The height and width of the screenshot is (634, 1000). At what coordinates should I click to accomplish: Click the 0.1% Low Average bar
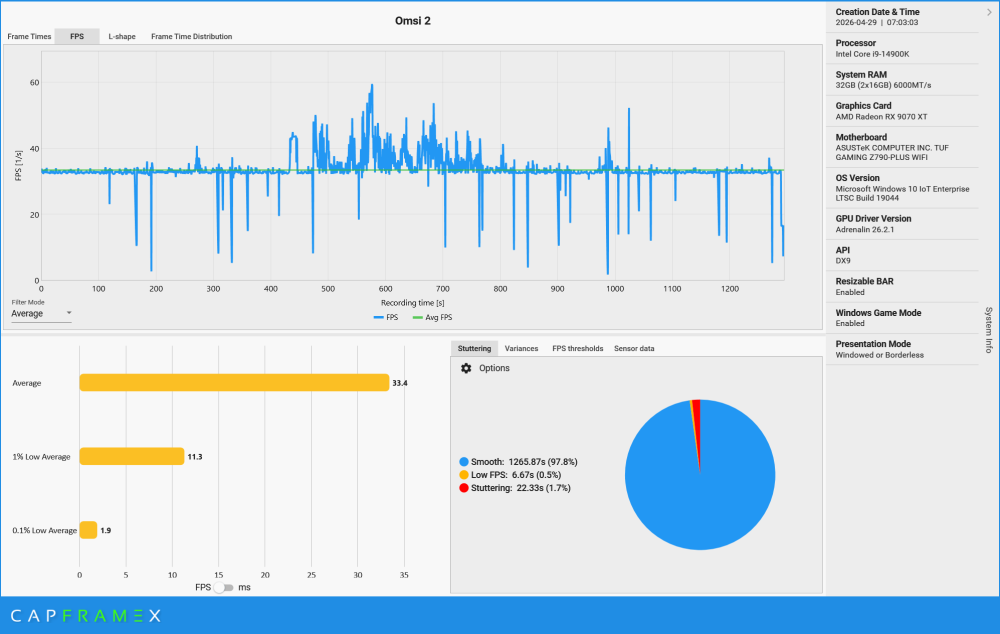click(88, 530)
